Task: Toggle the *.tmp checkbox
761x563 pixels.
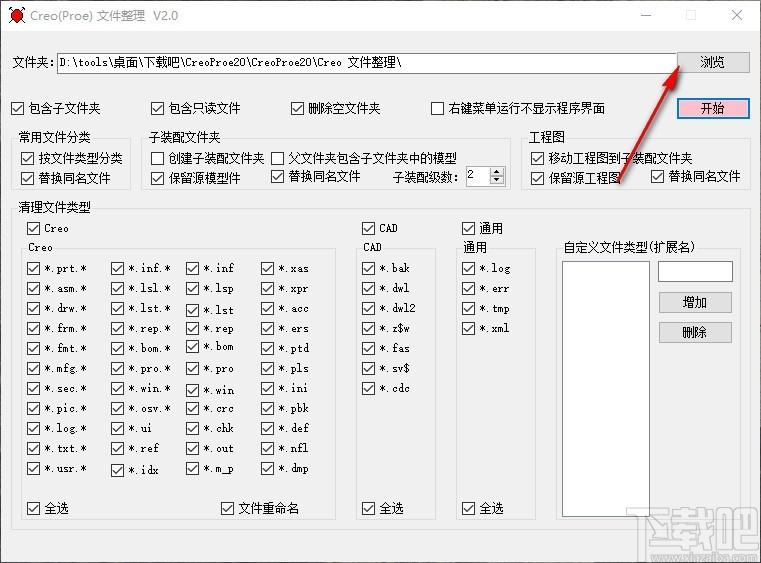Action: 468,308
